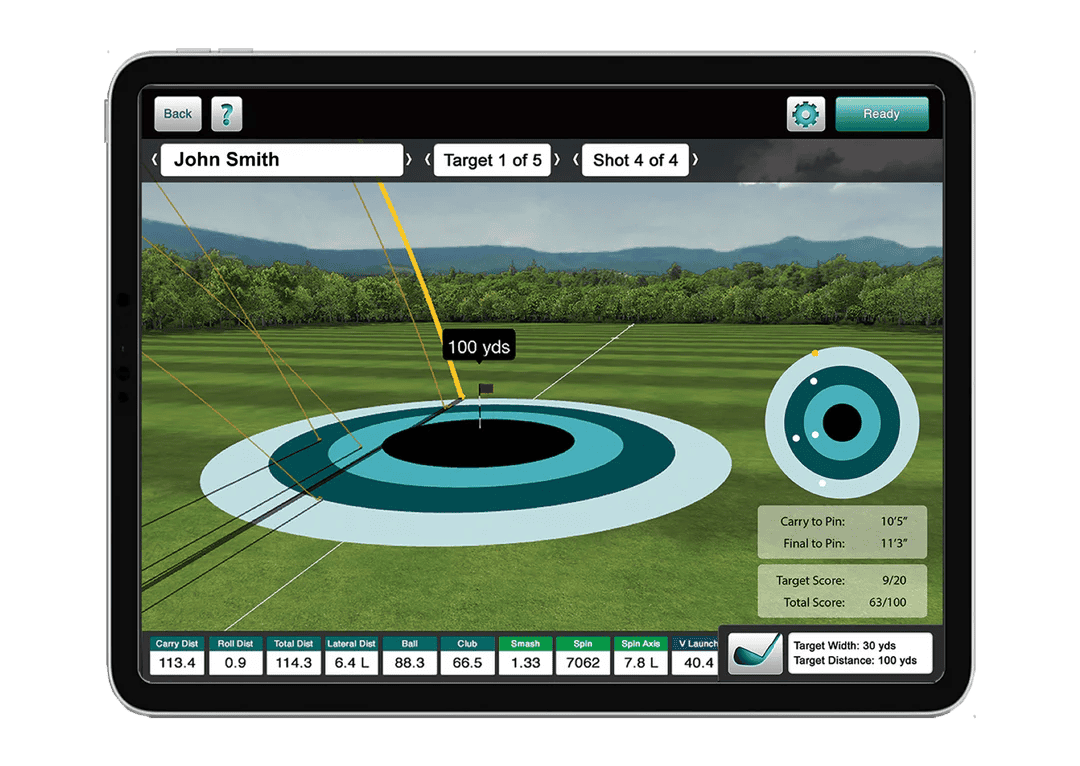Open the Target 1 of 5 selector
Screen dimensions: 1080x766
click(492, 160)
